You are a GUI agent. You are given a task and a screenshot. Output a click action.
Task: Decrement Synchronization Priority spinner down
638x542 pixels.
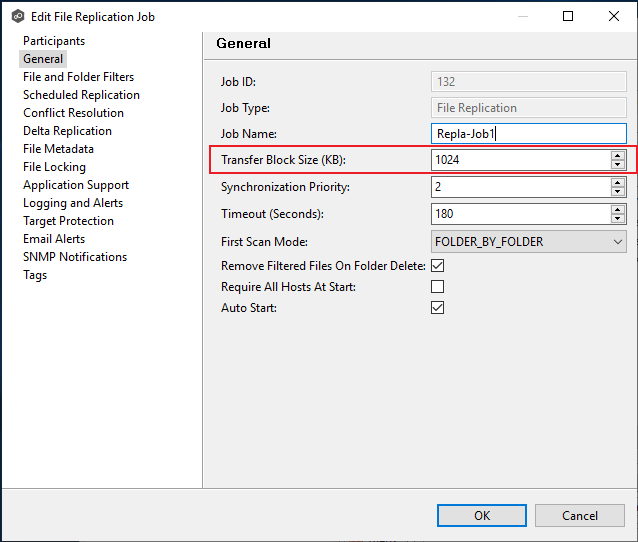coord(618,192)
